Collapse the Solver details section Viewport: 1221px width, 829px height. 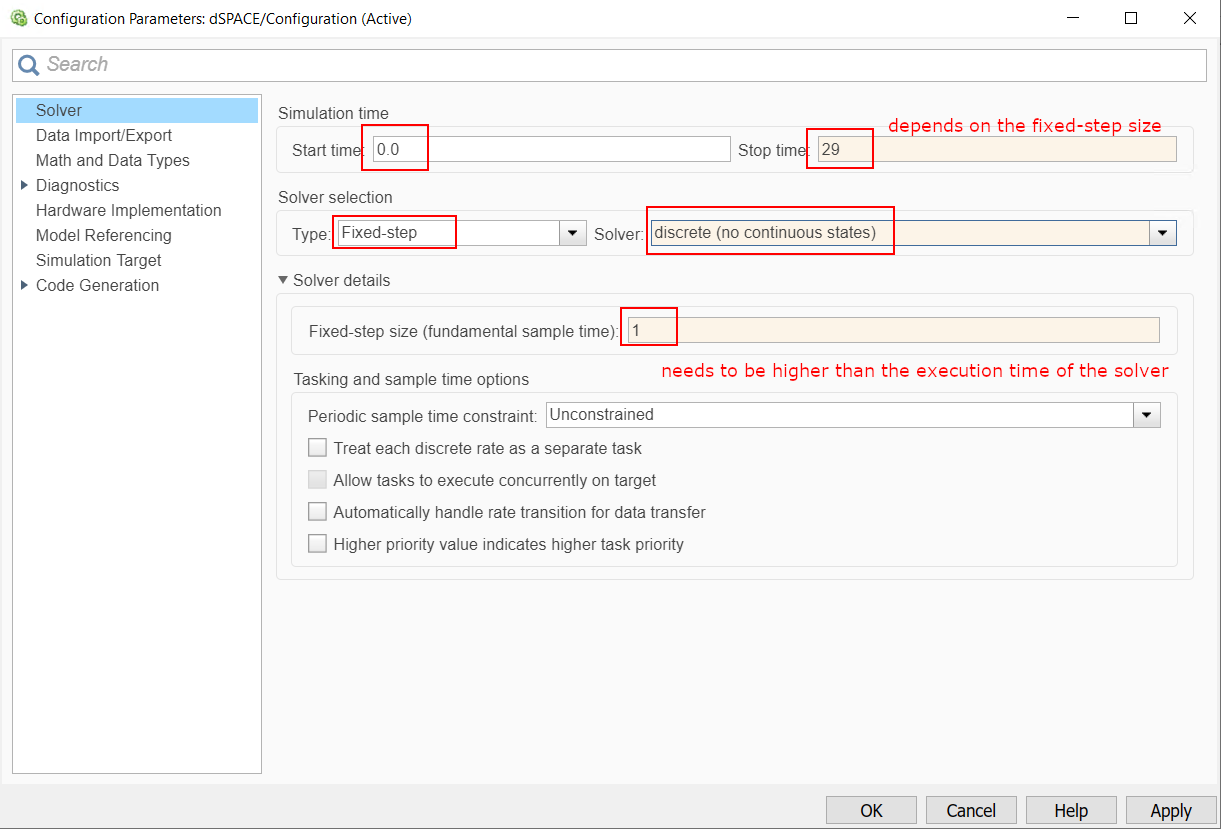coord(283,280)
